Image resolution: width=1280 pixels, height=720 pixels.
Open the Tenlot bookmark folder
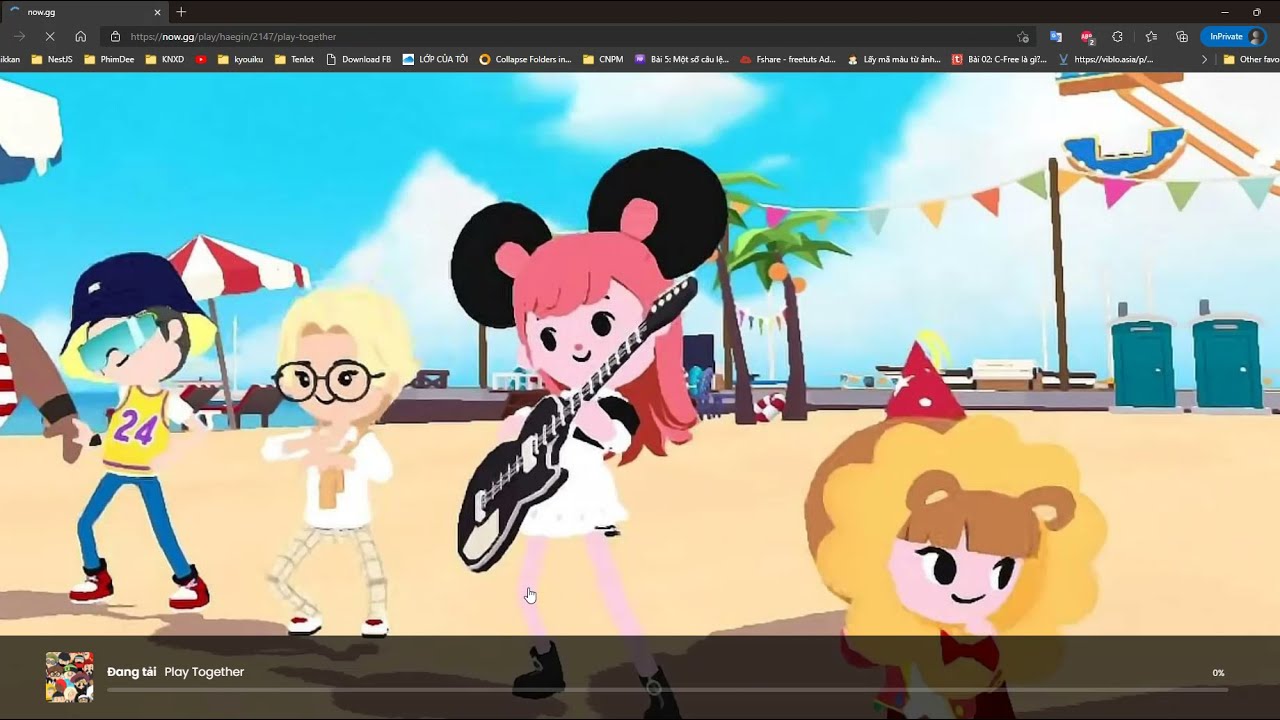pos(294,59)
